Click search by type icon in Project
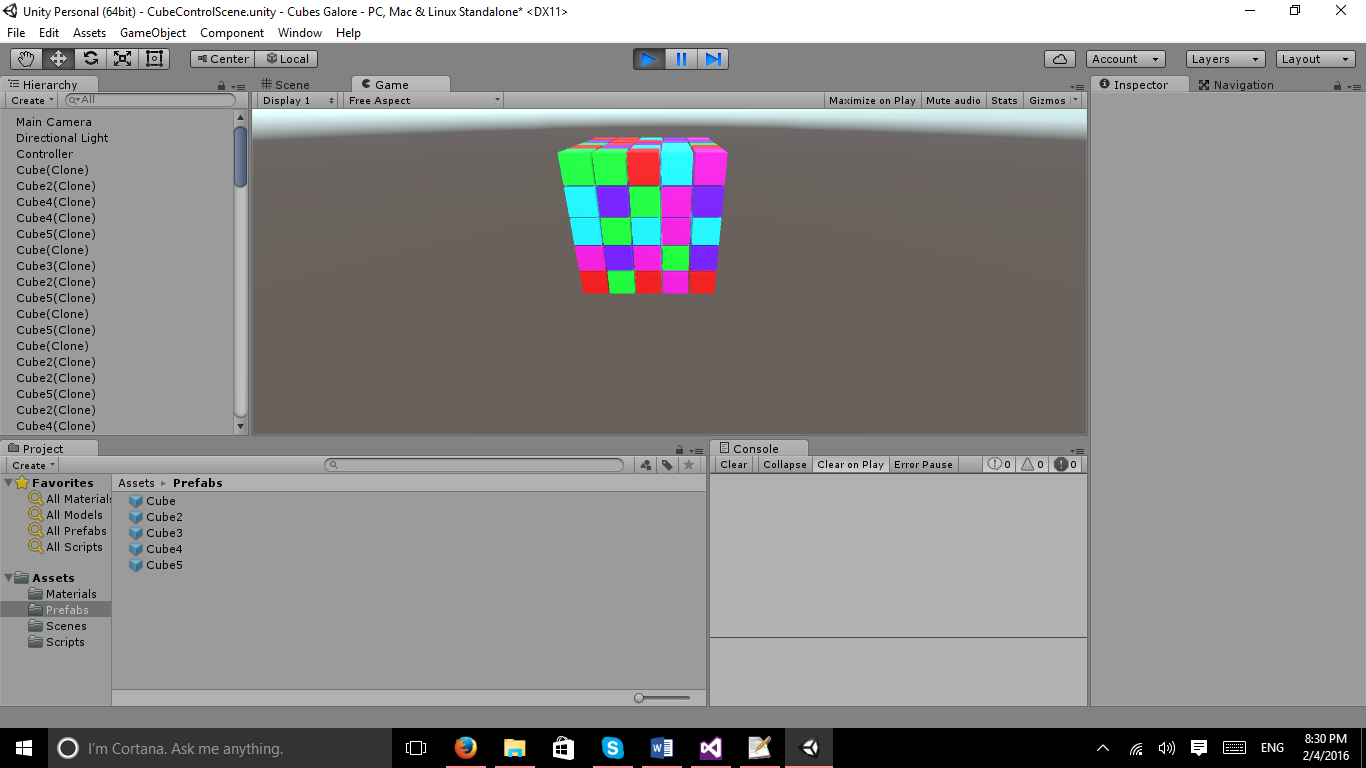Screen dimensions: 1366x768 (645, 465)
